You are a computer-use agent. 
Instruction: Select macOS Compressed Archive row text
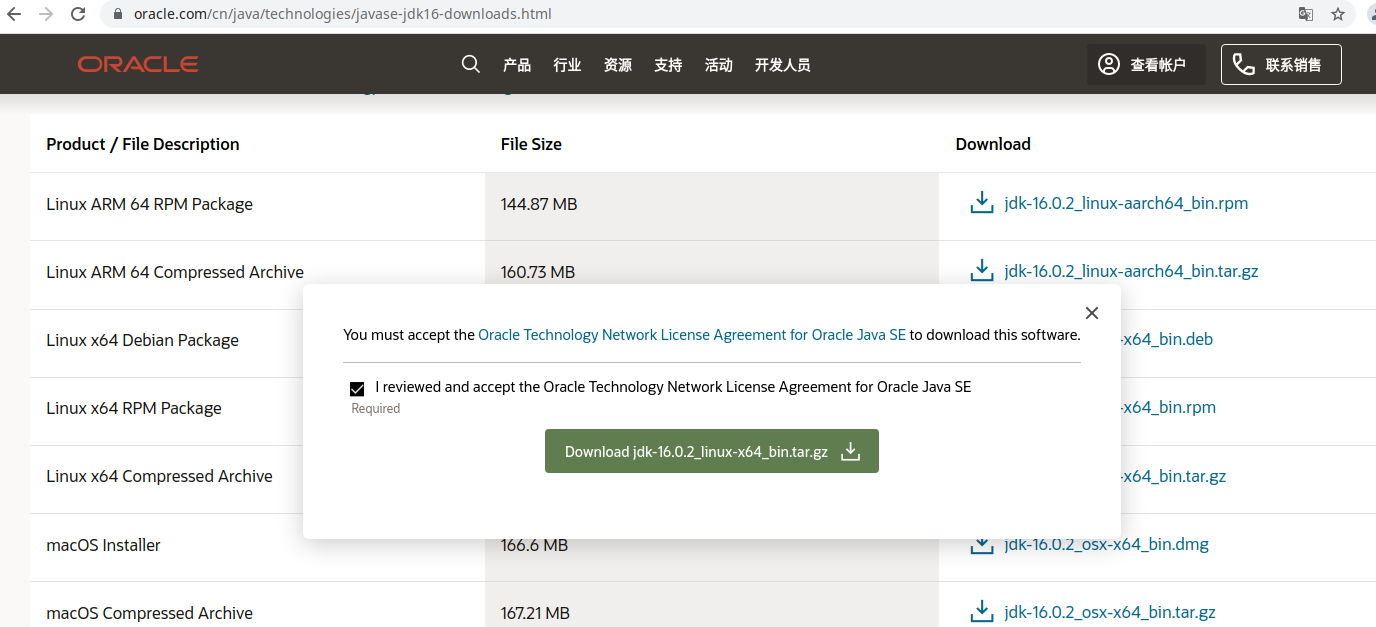(x=149, y=613)
